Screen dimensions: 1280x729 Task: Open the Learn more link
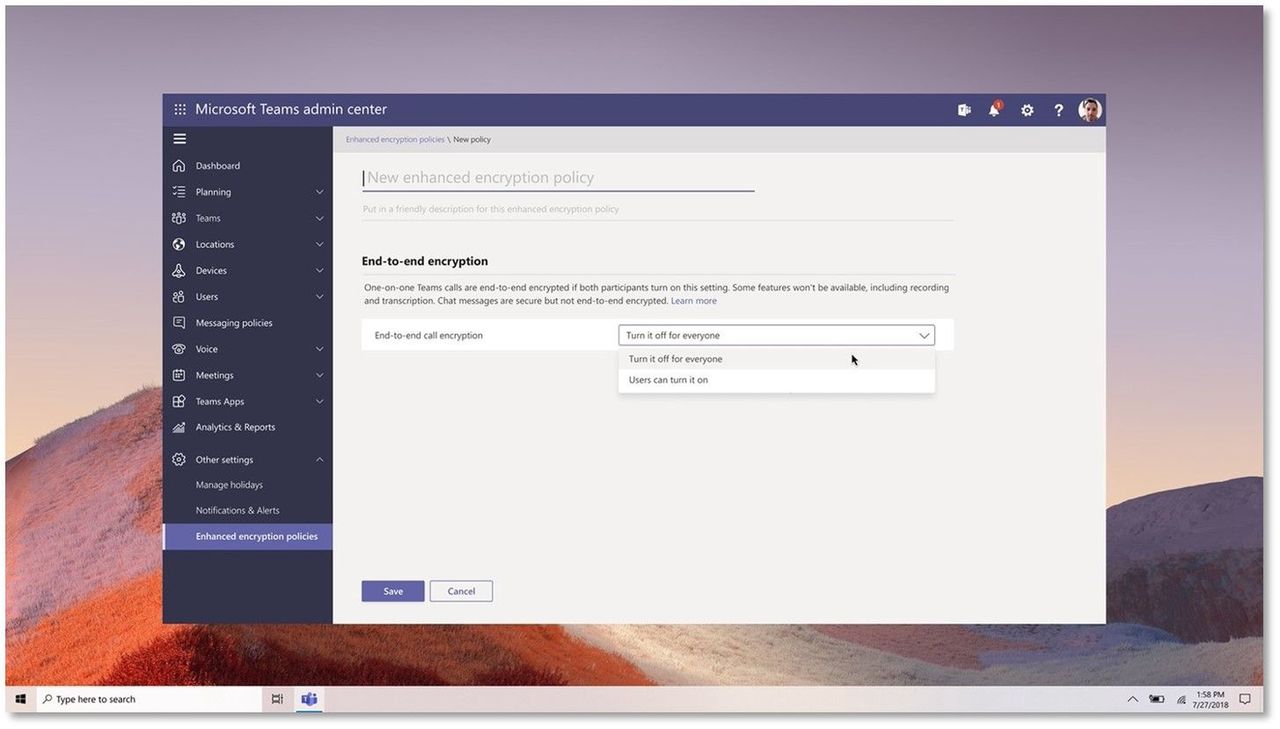(694, 301)
